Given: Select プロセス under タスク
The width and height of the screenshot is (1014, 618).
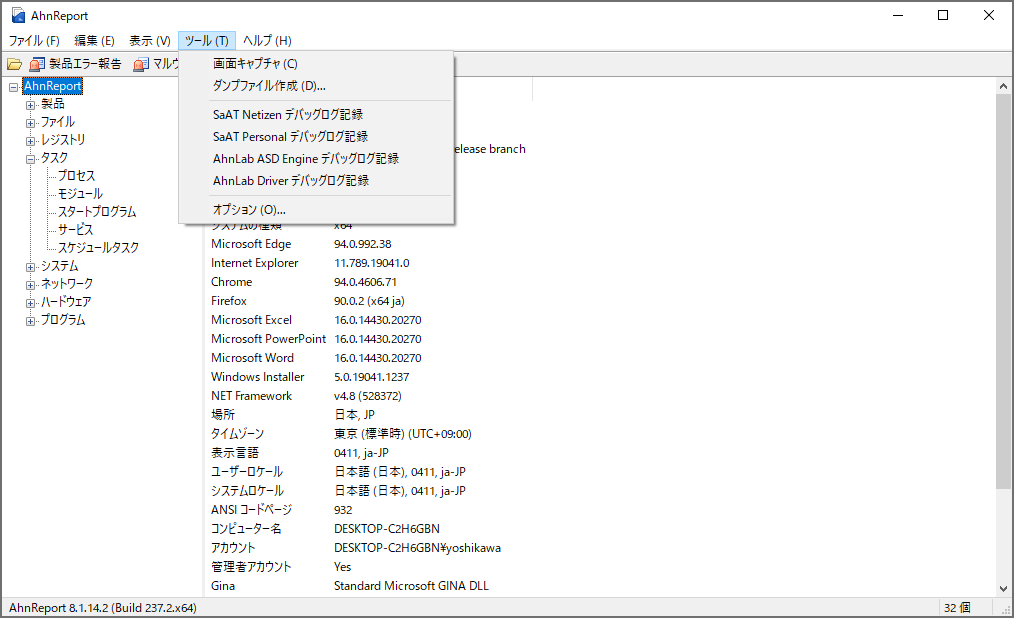Looking at the screenshot, I should [76, 176].
